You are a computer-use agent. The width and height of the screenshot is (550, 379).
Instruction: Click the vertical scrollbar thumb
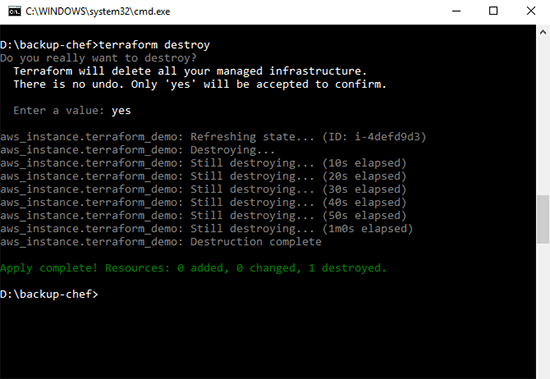pos(543,219)
